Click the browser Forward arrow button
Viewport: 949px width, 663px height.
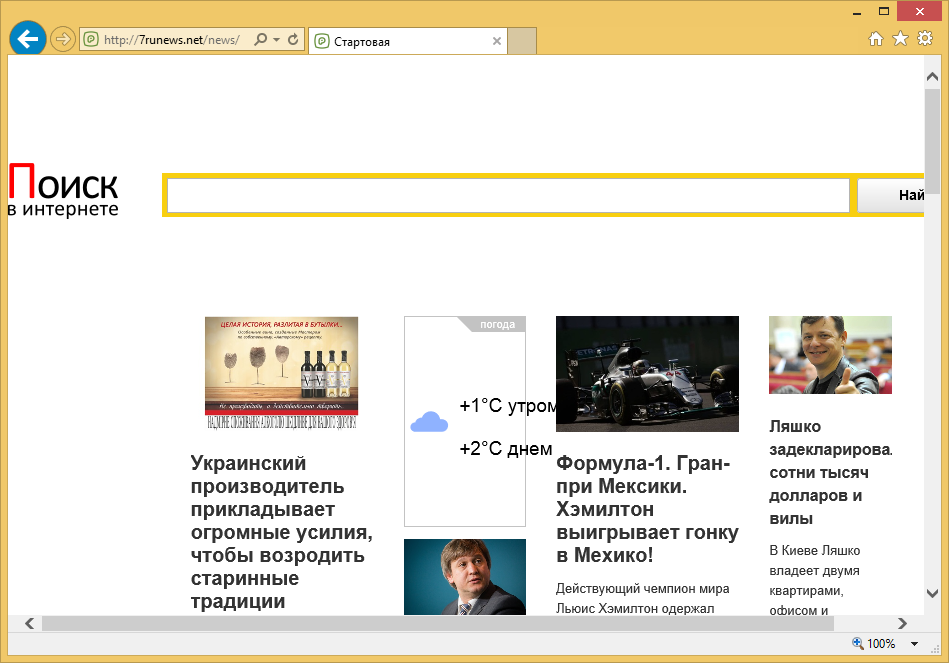pos(63,40)
